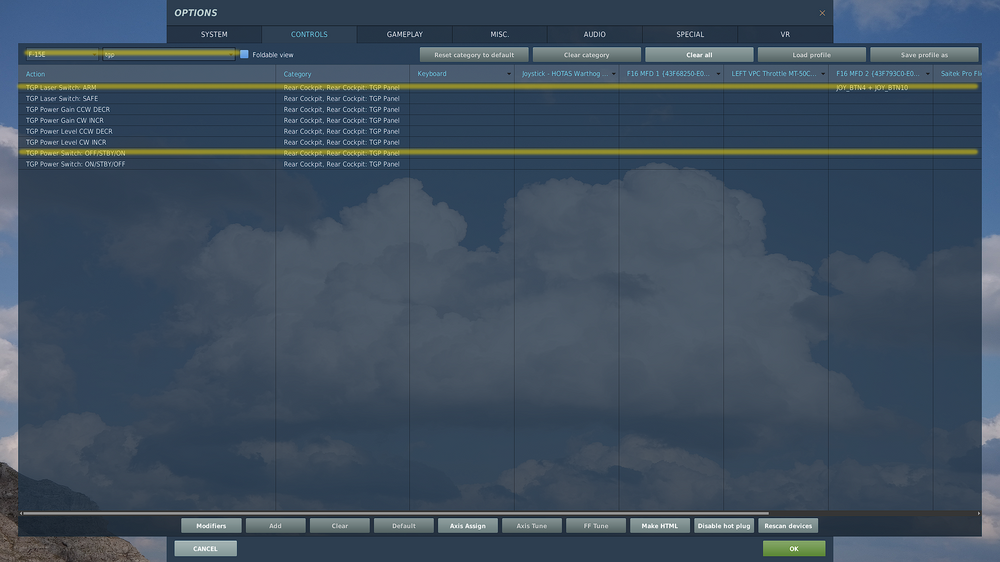Select row TGP Power Level CCW DECR

pyautogui.click(x=500, y=131)
